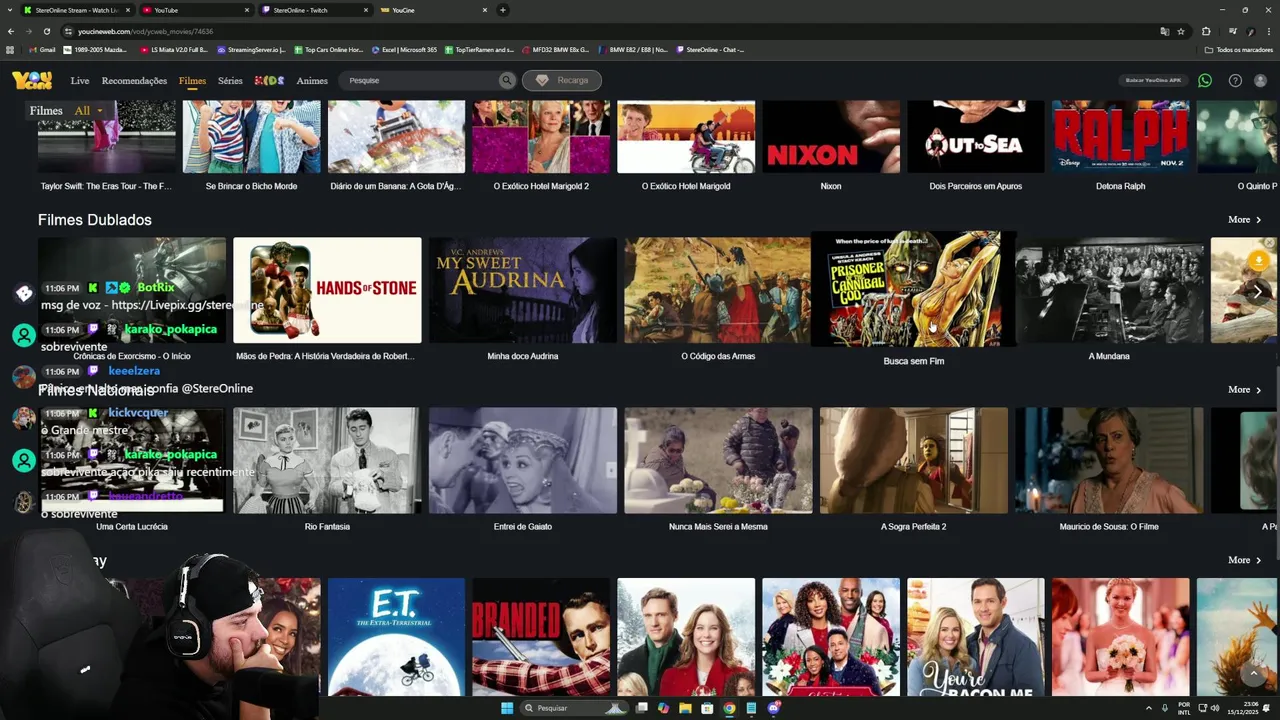Open the user account avatar icon
Screen dimensions: 1280x720
[1261, 80]
